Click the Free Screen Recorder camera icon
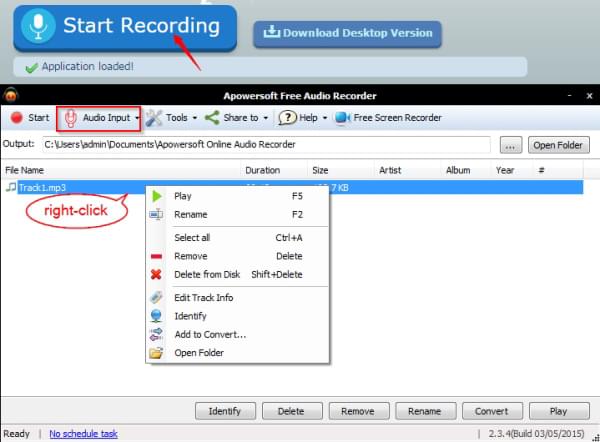Viewport: 600px width, 442px height. (342, 118)
